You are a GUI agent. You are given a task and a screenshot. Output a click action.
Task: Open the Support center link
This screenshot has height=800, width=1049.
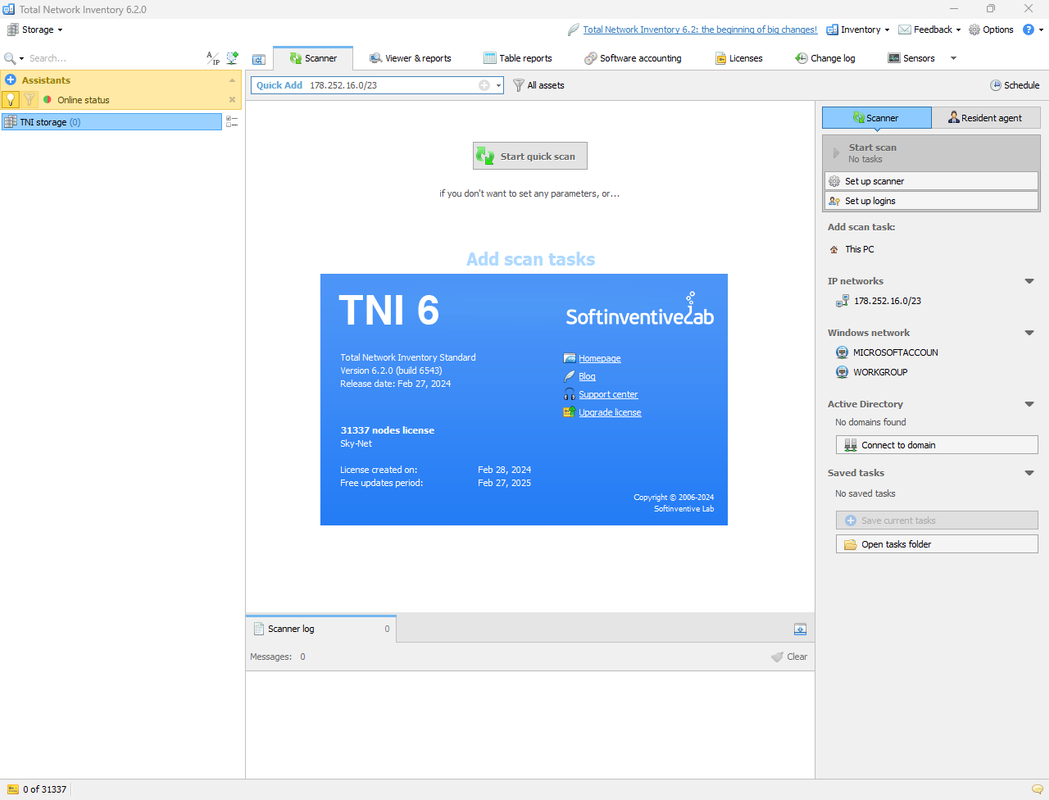608,395
